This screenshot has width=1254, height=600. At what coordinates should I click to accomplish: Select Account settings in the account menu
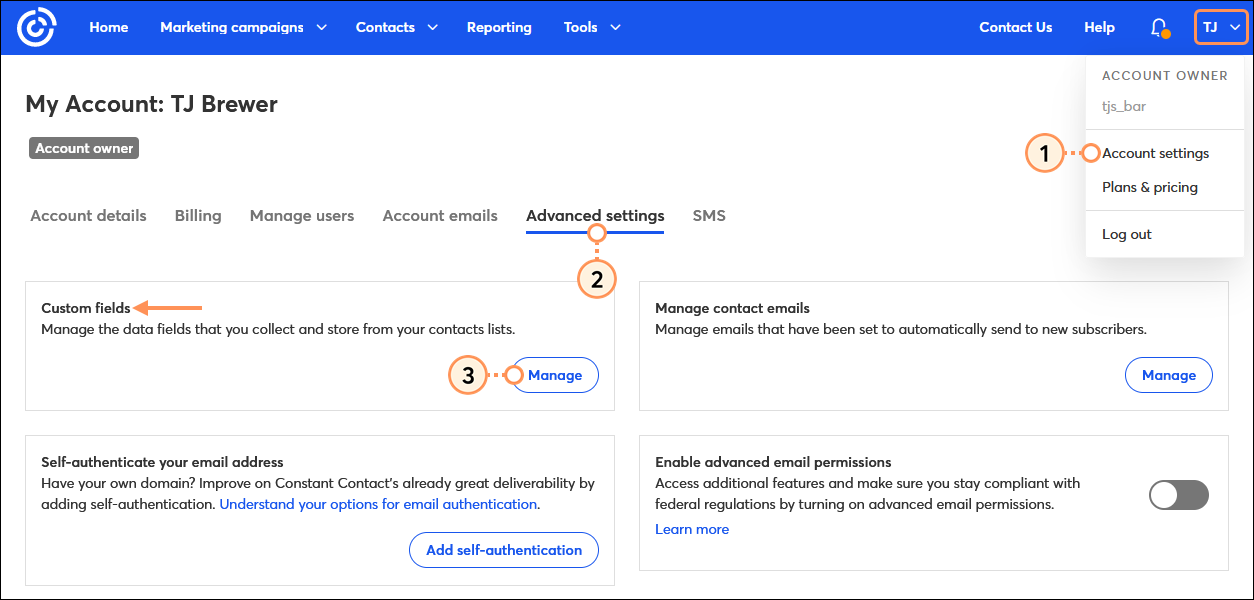[1155, 153]
